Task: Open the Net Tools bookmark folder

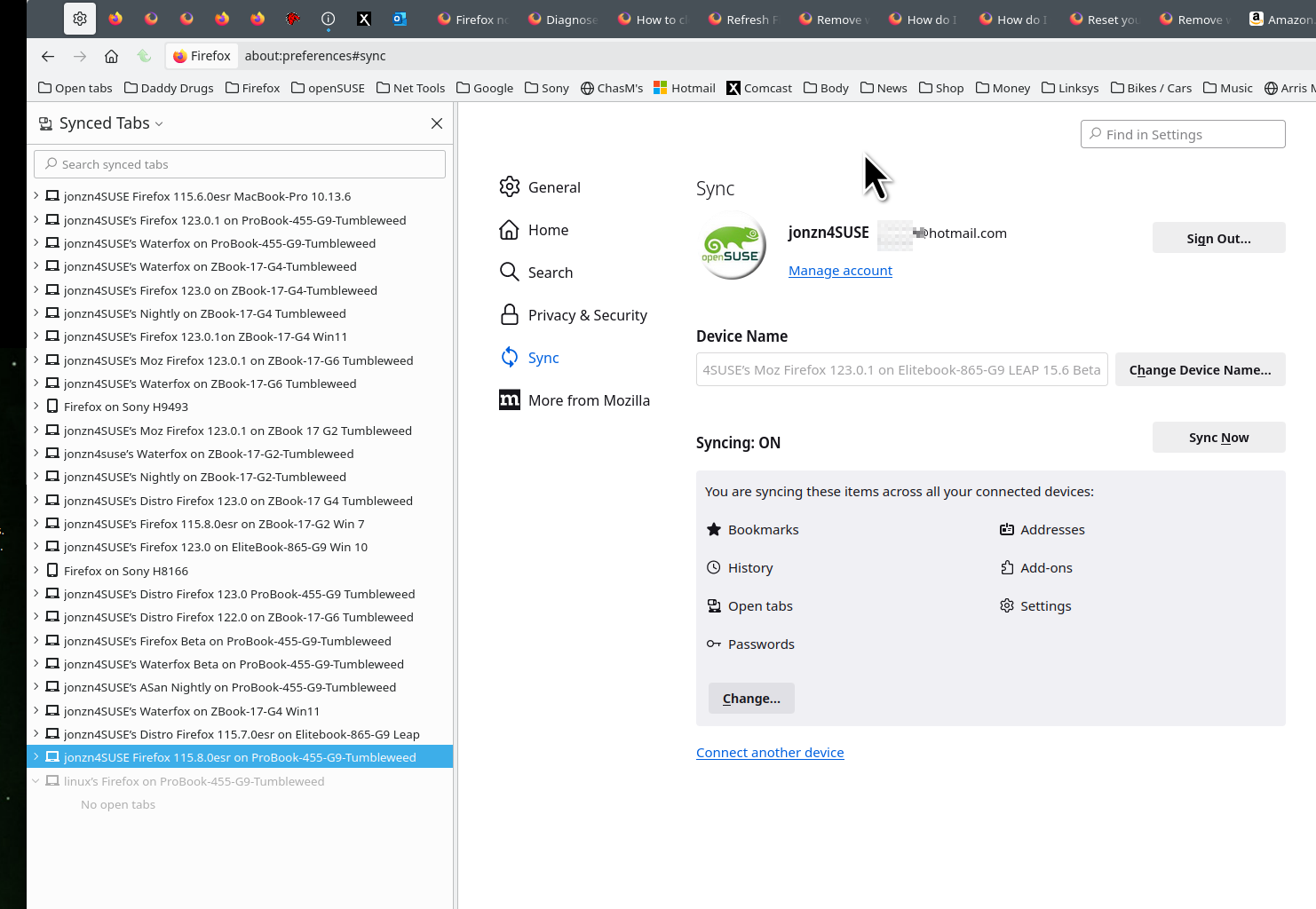Action: [x=410, y=88]
